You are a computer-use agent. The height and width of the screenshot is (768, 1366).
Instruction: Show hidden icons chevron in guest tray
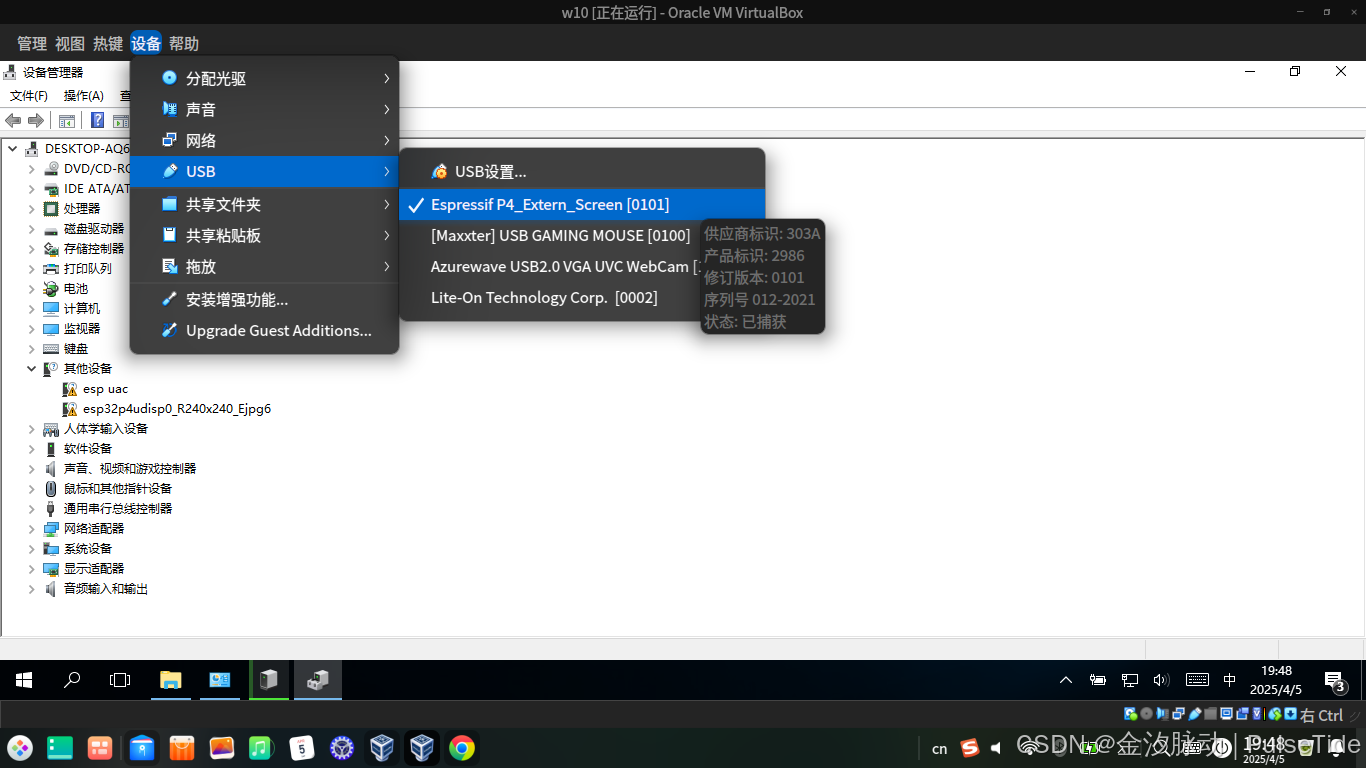[1066, 680]
